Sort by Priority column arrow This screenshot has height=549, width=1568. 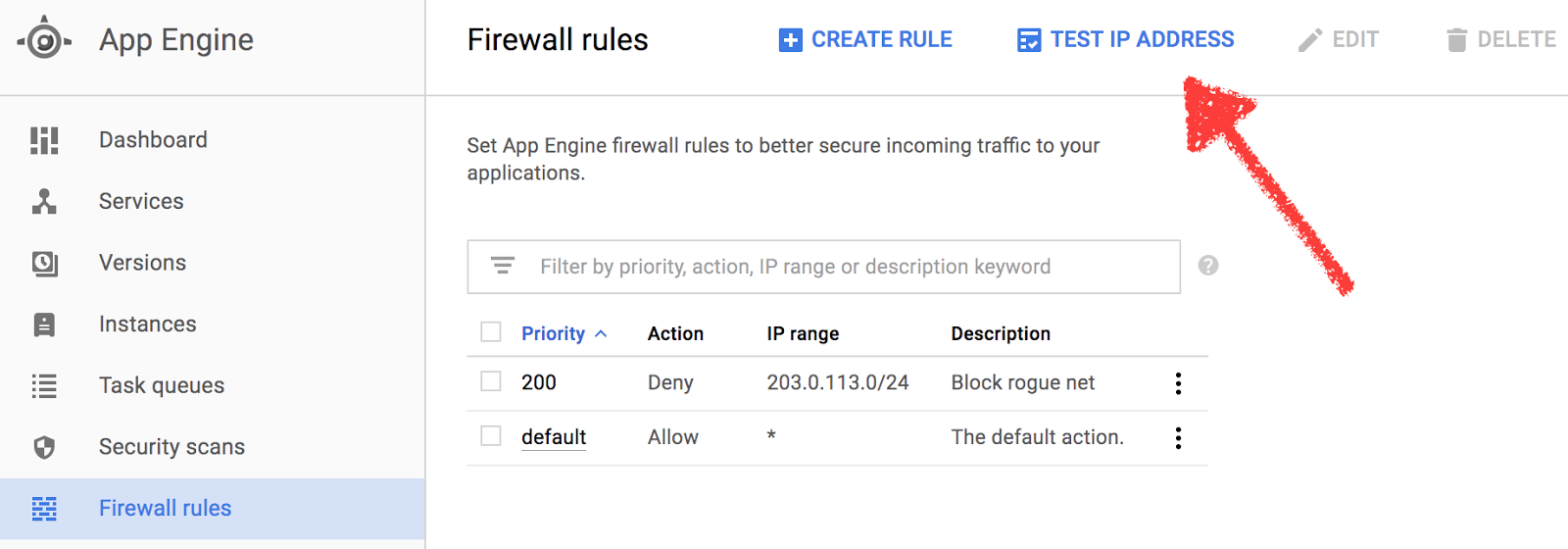(x=601, y=334)
